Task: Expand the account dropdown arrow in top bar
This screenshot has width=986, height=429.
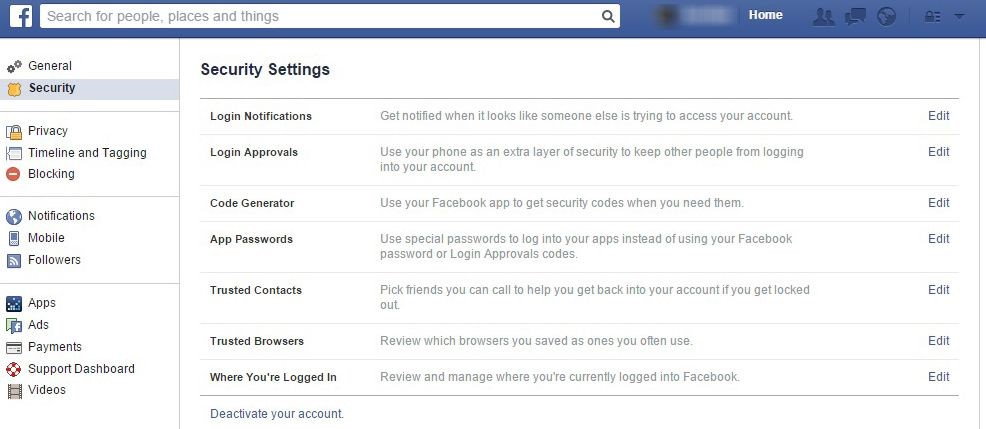Action: (959, 17)
